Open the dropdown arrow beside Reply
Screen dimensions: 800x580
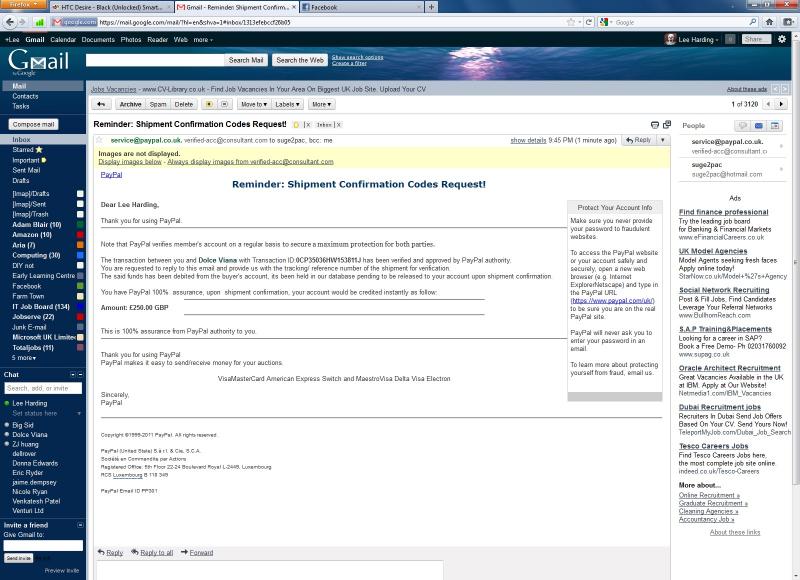click(663, 141)
